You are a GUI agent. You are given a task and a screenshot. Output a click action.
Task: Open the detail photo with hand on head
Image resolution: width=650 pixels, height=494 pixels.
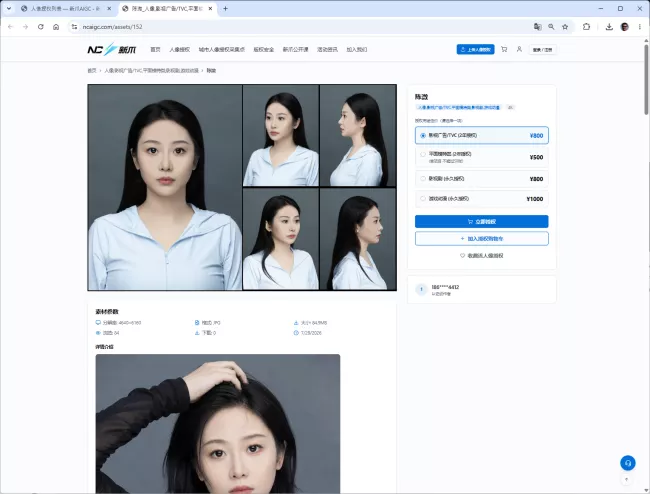pos(218,424)
